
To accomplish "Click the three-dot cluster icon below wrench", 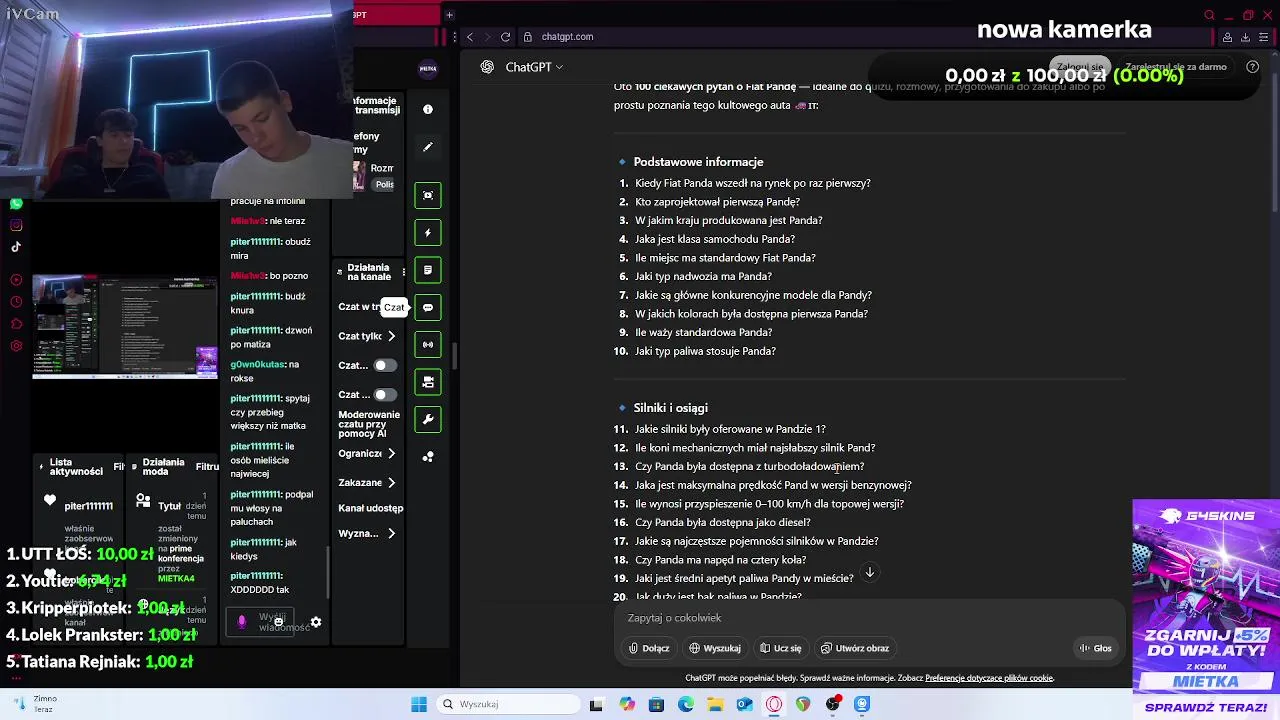I will [x=428, y=457].
